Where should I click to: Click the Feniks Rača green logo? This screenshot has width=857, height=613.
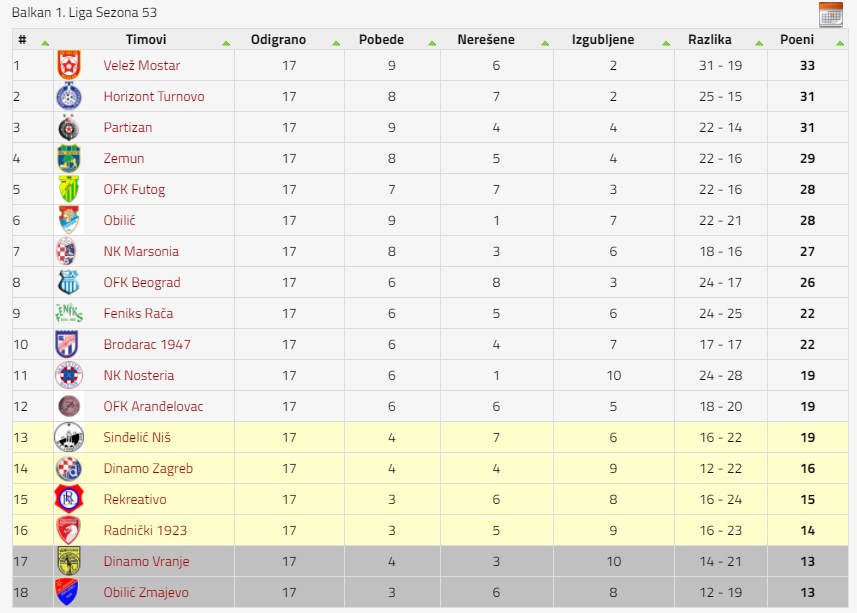(69, 314)
